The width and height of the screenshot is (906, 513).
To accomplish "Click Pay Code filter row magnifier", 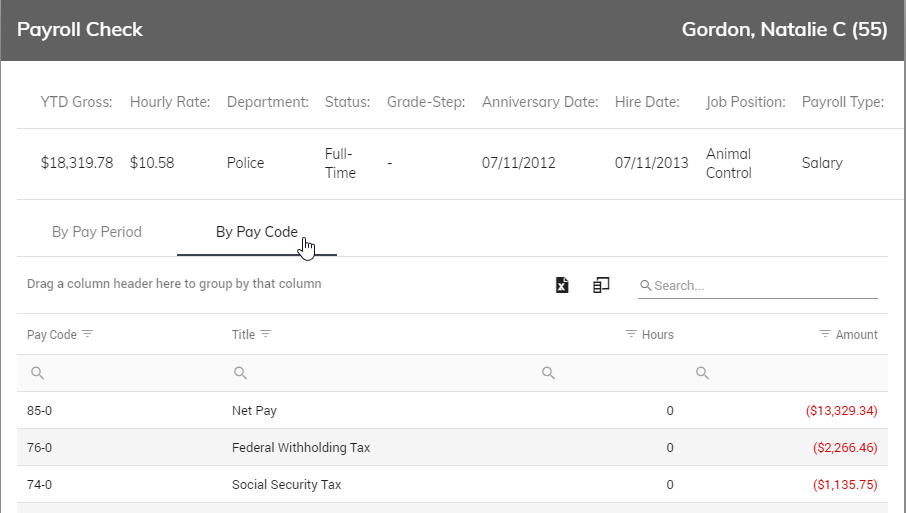I will pos(38,373).
